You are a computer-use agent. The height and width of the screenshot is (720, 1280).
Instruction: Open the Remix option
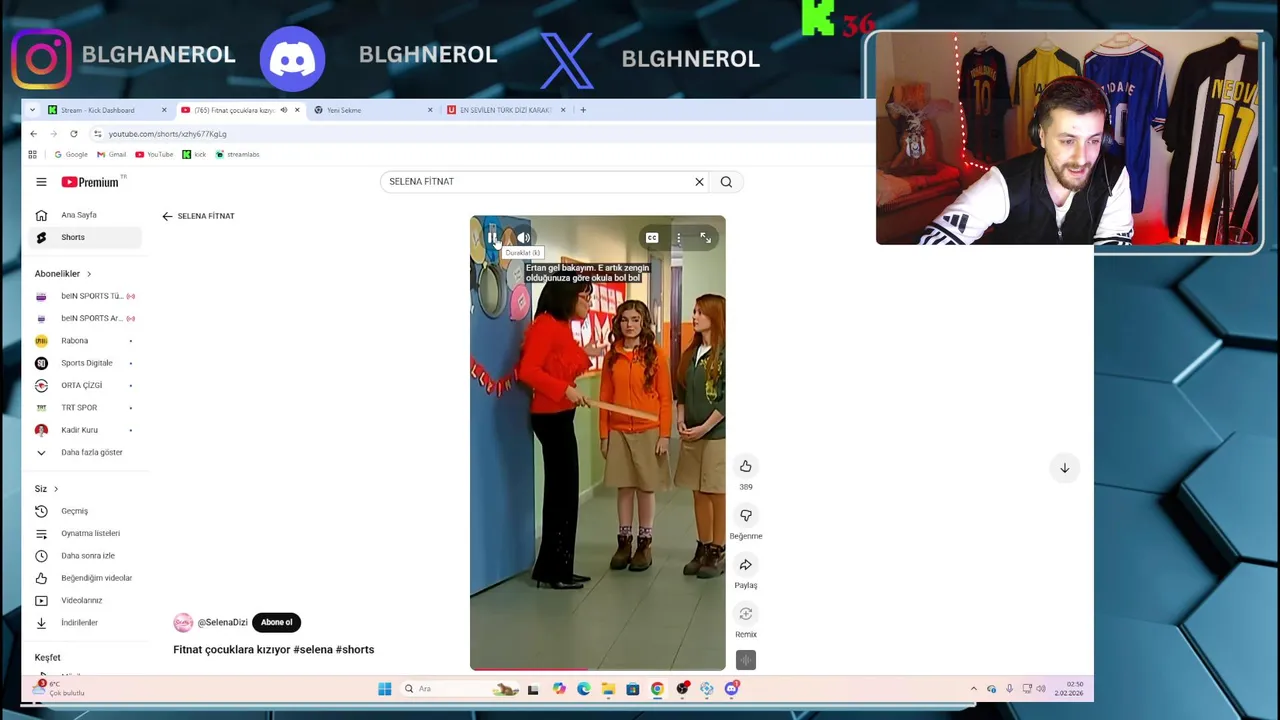coord(746,614)
